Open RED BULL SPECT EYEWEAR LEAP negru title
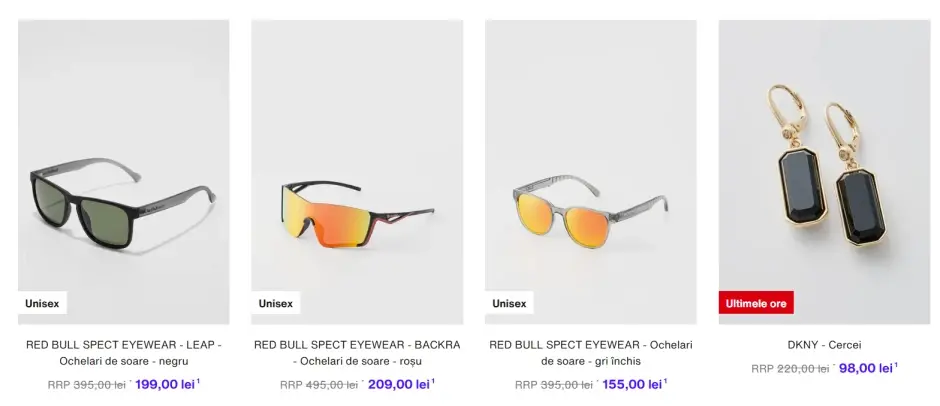The image size is (940, 406). 123,353
